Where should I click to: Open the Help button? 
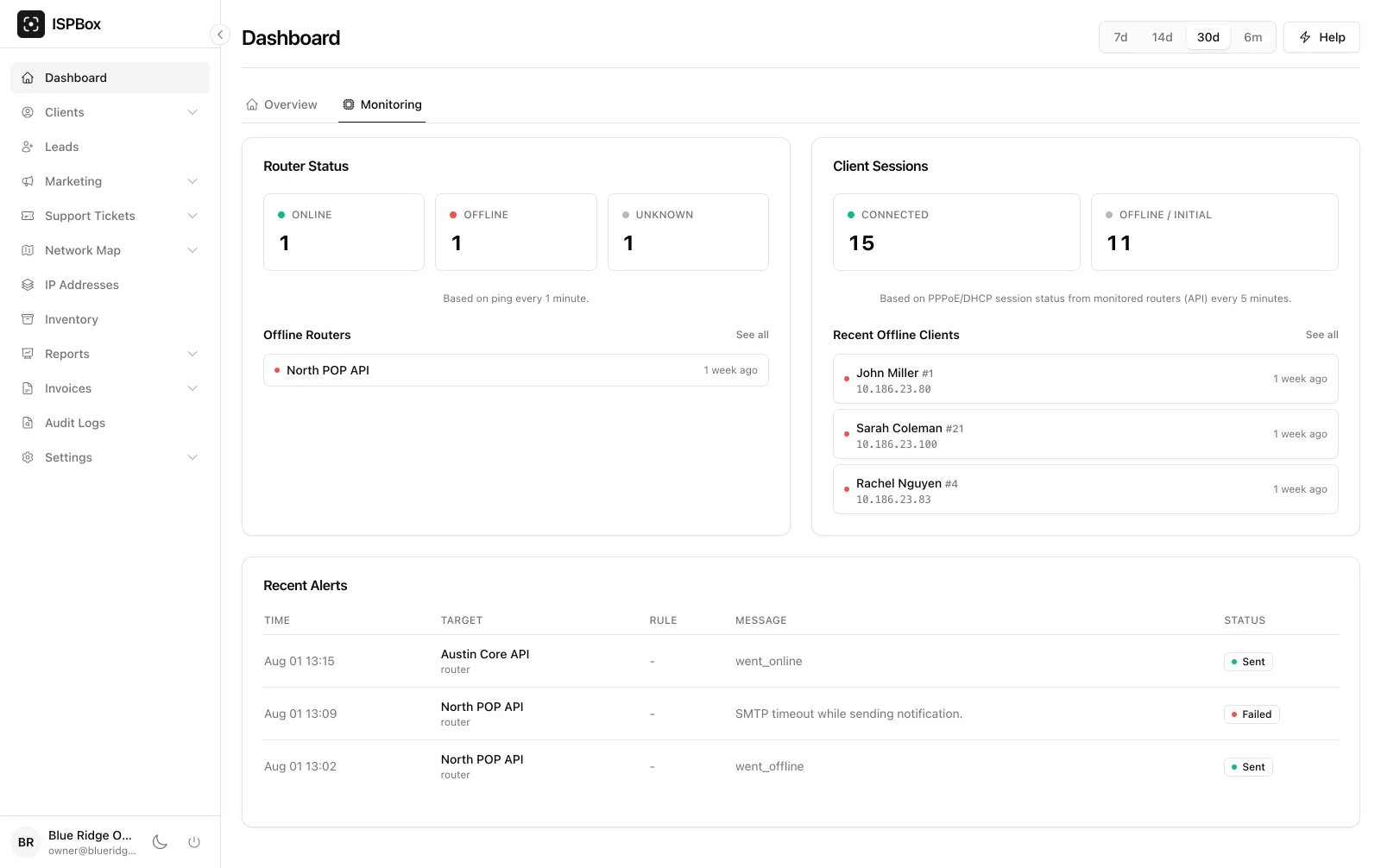[1321, 37]
